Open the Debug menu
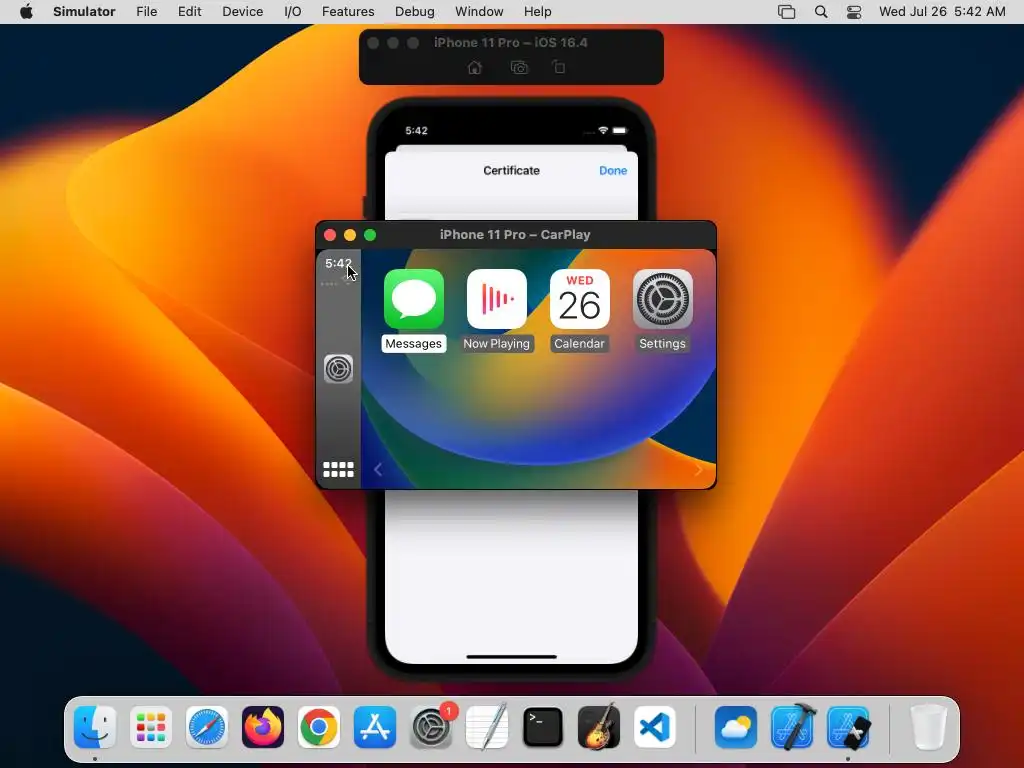 coord(415,12)
